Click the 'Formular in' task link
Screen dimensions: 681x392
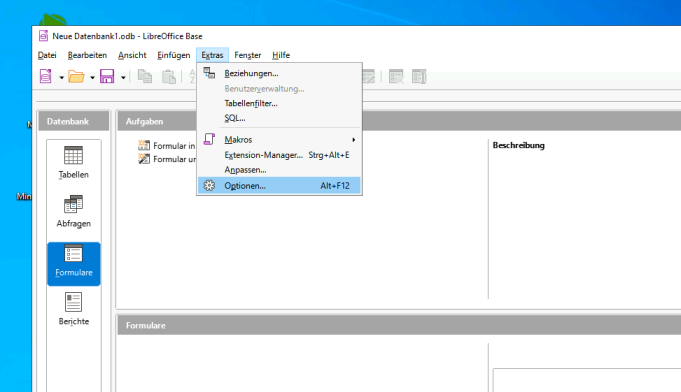(x=174, y=146)
